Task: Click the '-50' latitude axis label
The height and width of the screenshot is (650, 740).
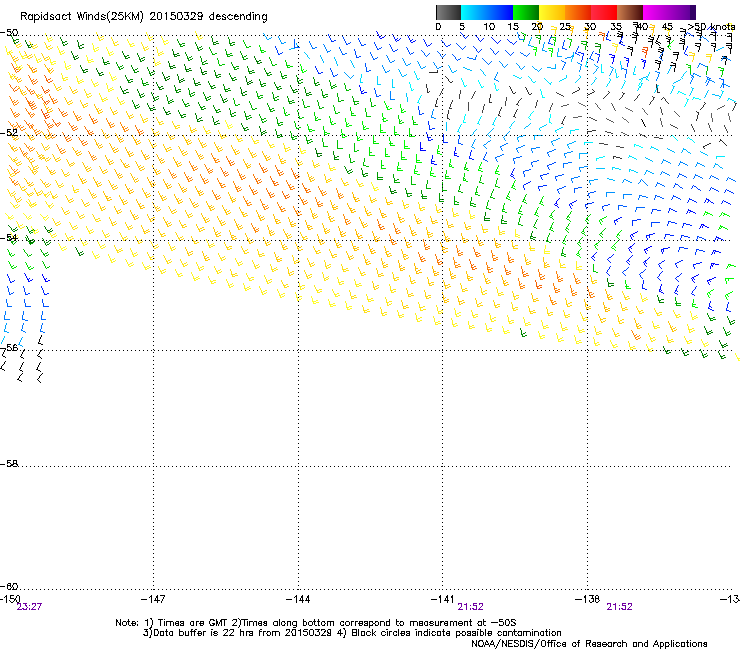Action: 9,33
